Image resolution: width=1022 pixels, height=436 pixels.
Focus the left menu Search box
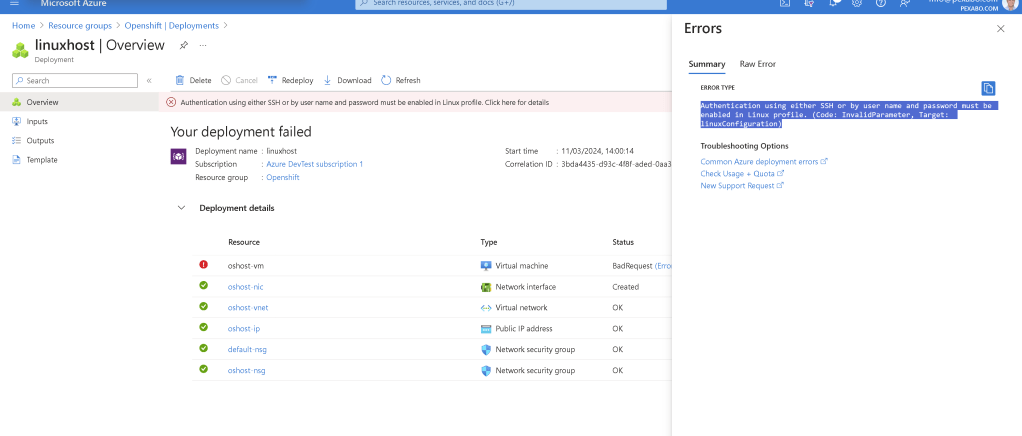point(75,81)
